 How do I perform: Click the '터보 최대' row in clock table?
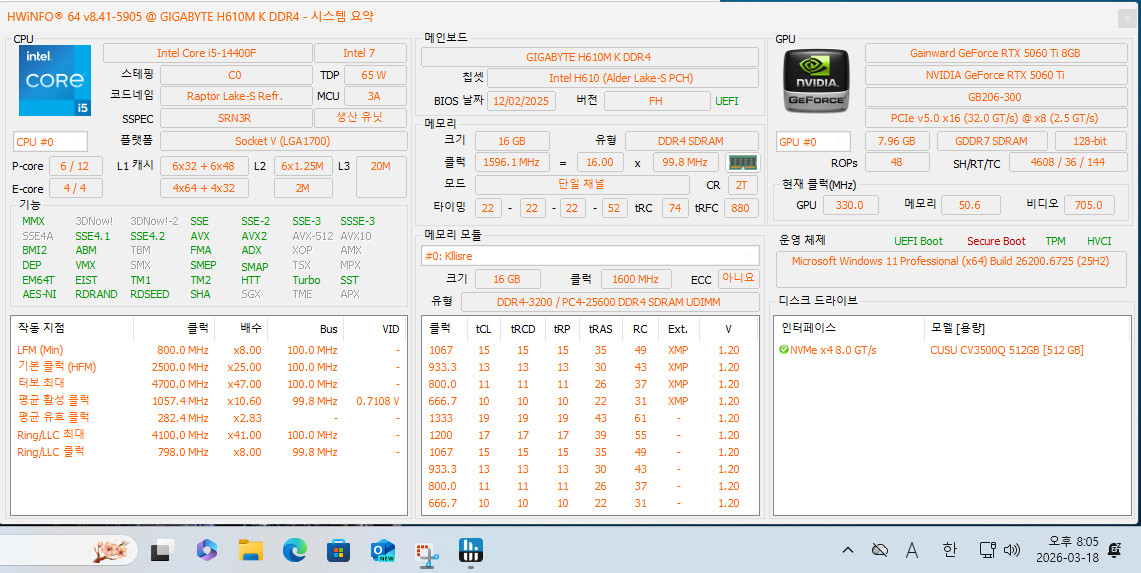point(208,384)
